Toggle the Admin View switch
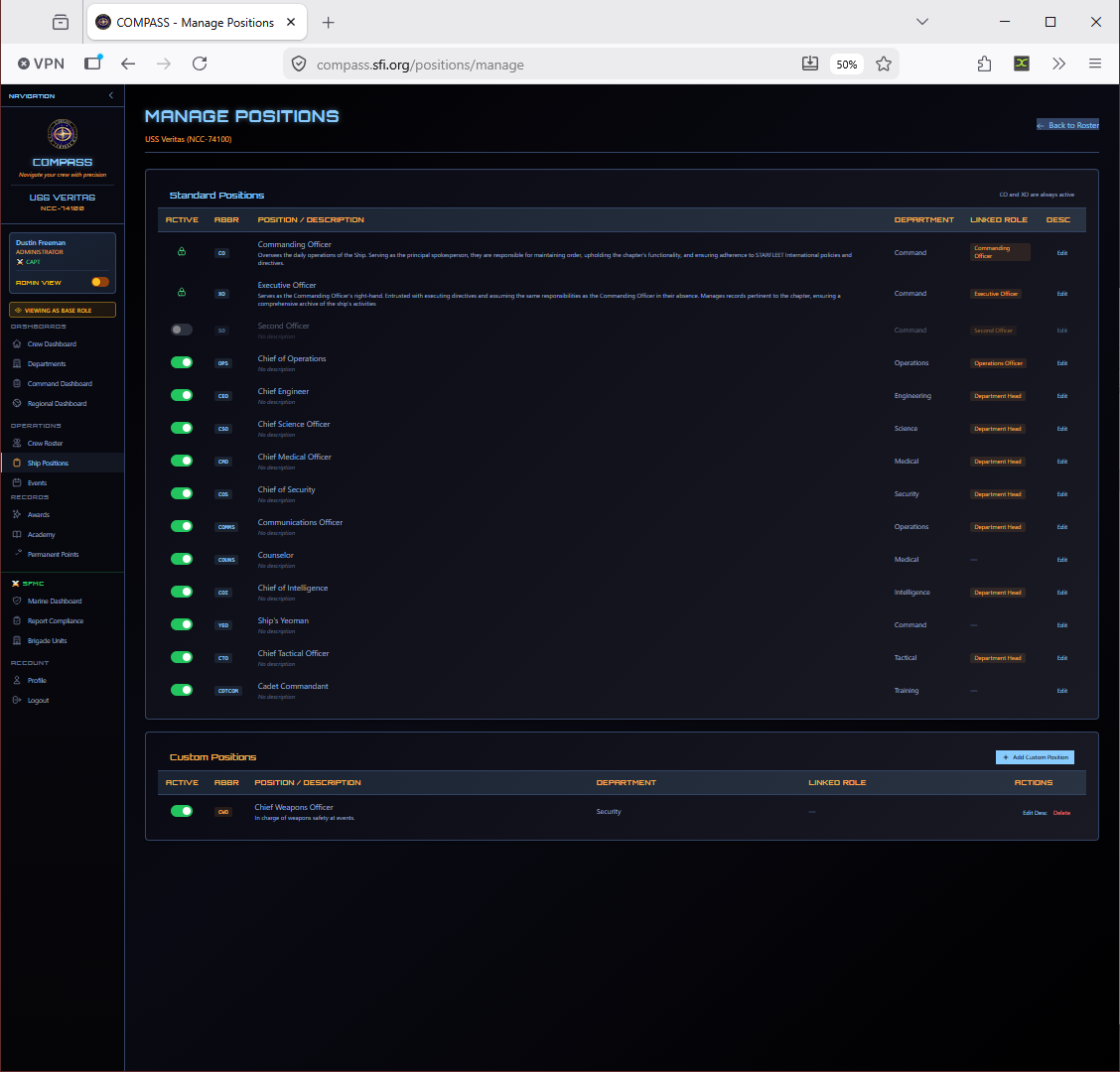Screen dimensions: 1120x1072 [100, 282]
